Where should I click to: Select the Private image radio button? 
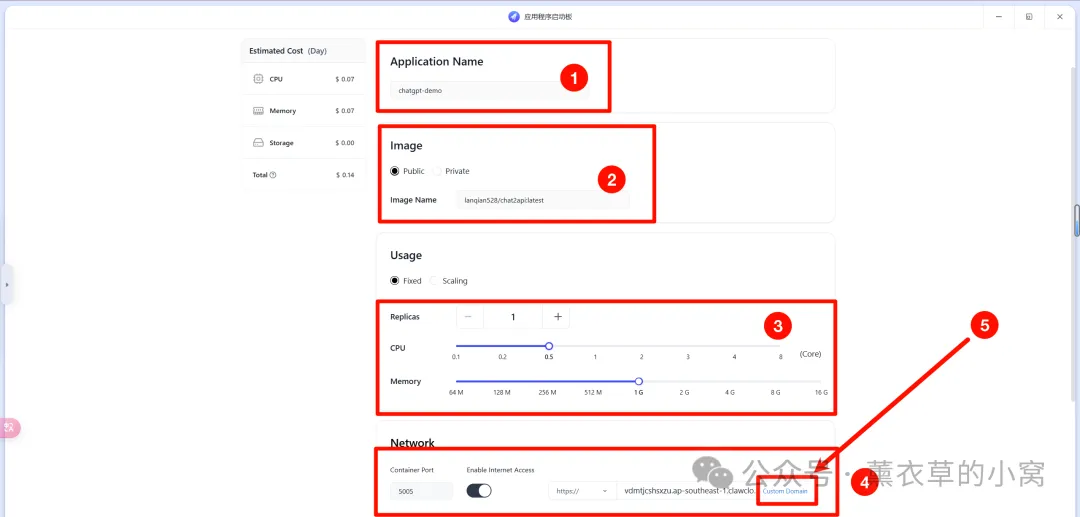(438, 171)
